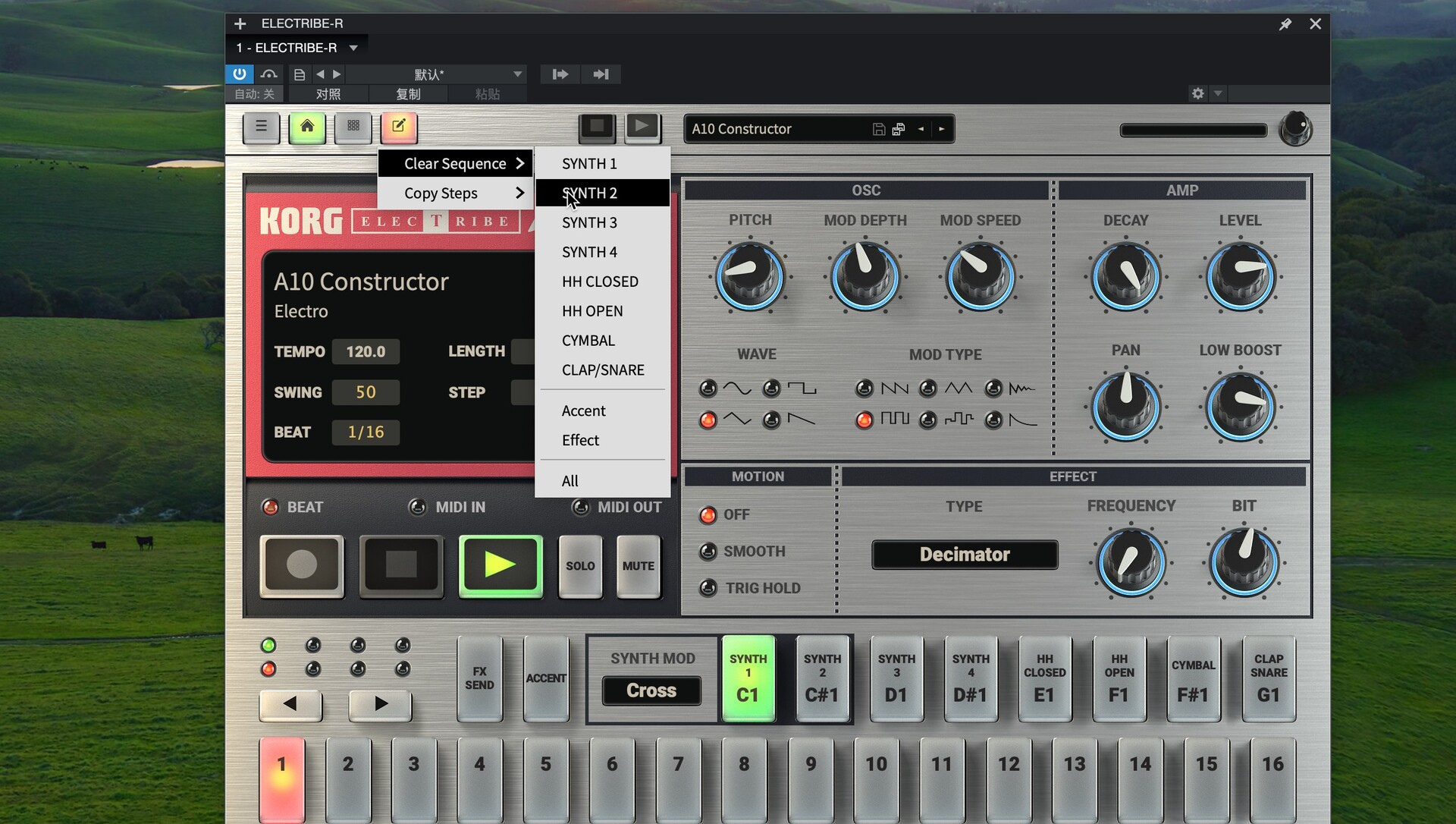Toggle step 5 in the sequencer
Screen dimensions: 1456x824
[546, 780]
